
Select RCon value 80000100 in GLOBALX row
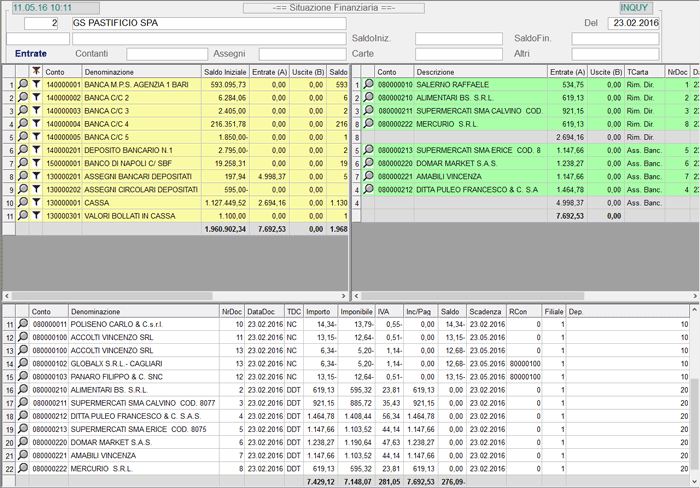pyautogui.click(x=525, y=363)
